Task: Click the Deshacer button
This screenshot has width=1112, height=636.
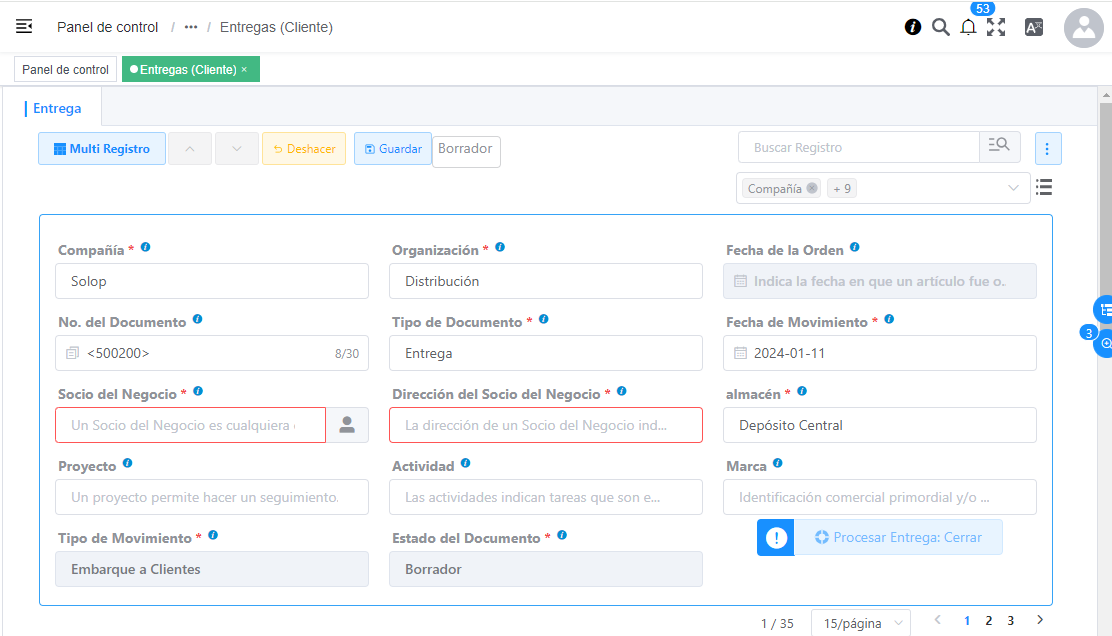Action: [x=304, y=149]
